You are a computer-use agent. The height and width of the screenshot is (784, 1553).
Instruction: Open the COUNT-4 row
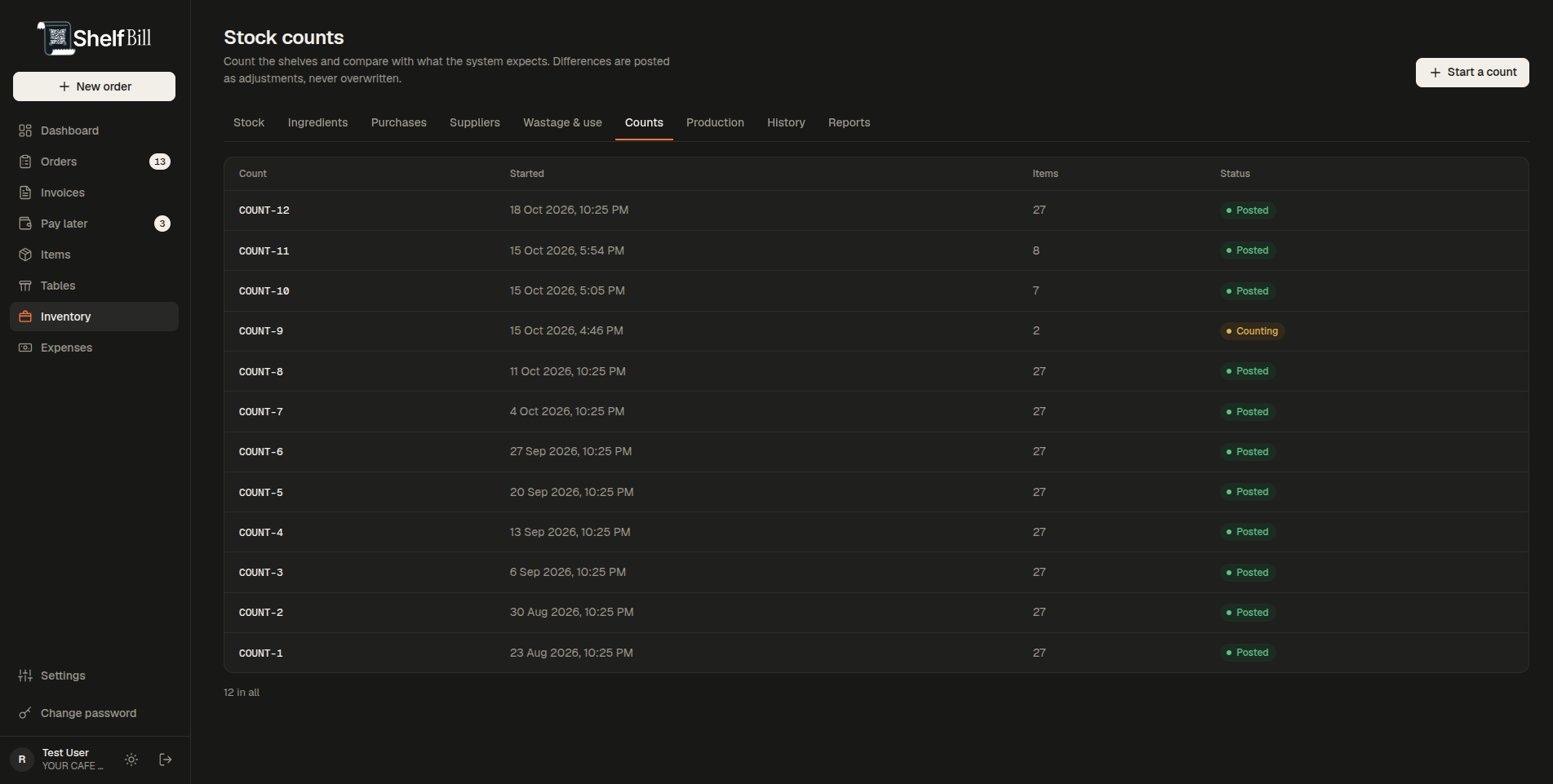[x=876, y=532]
